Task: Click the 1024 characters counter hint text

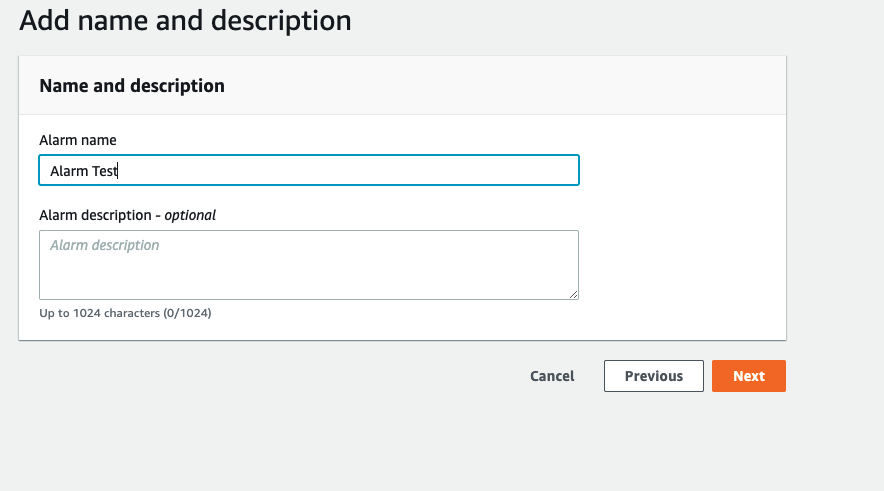Action: (125, 313)
